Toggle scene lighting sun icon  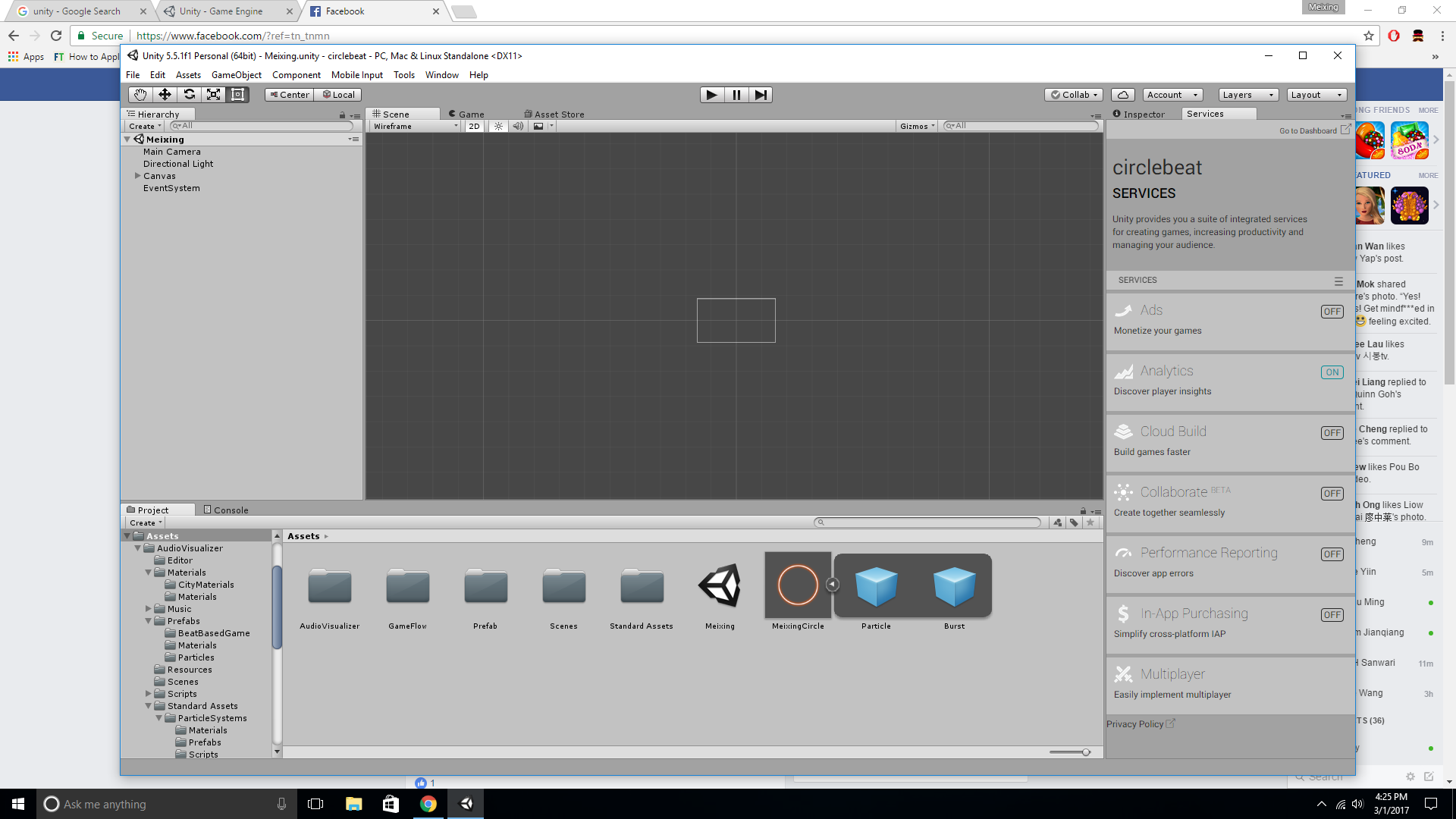click(498, 127)
